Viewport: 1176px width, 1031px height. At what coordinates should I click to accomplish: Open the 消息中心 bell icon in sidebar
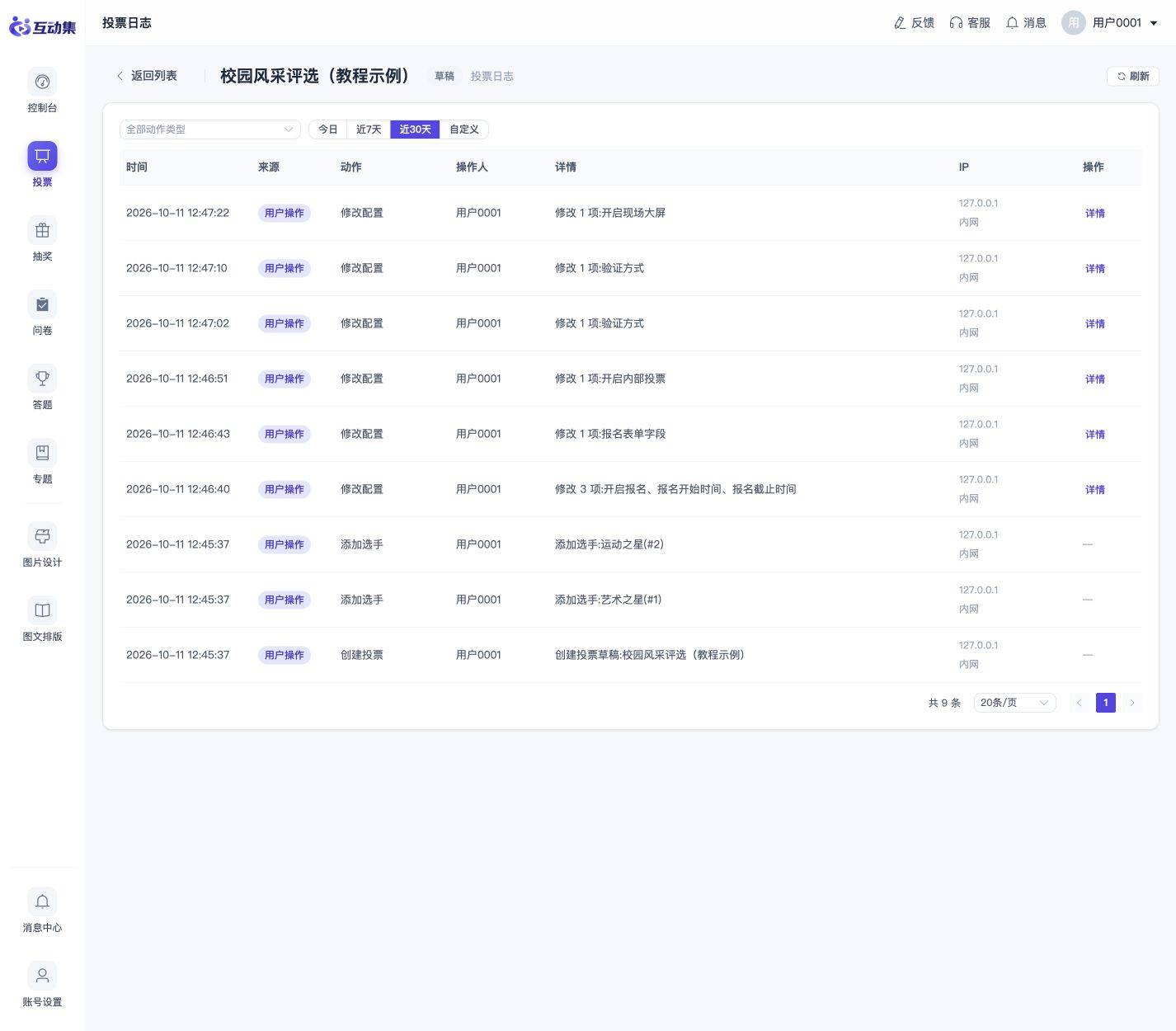[x=42, y=902]
